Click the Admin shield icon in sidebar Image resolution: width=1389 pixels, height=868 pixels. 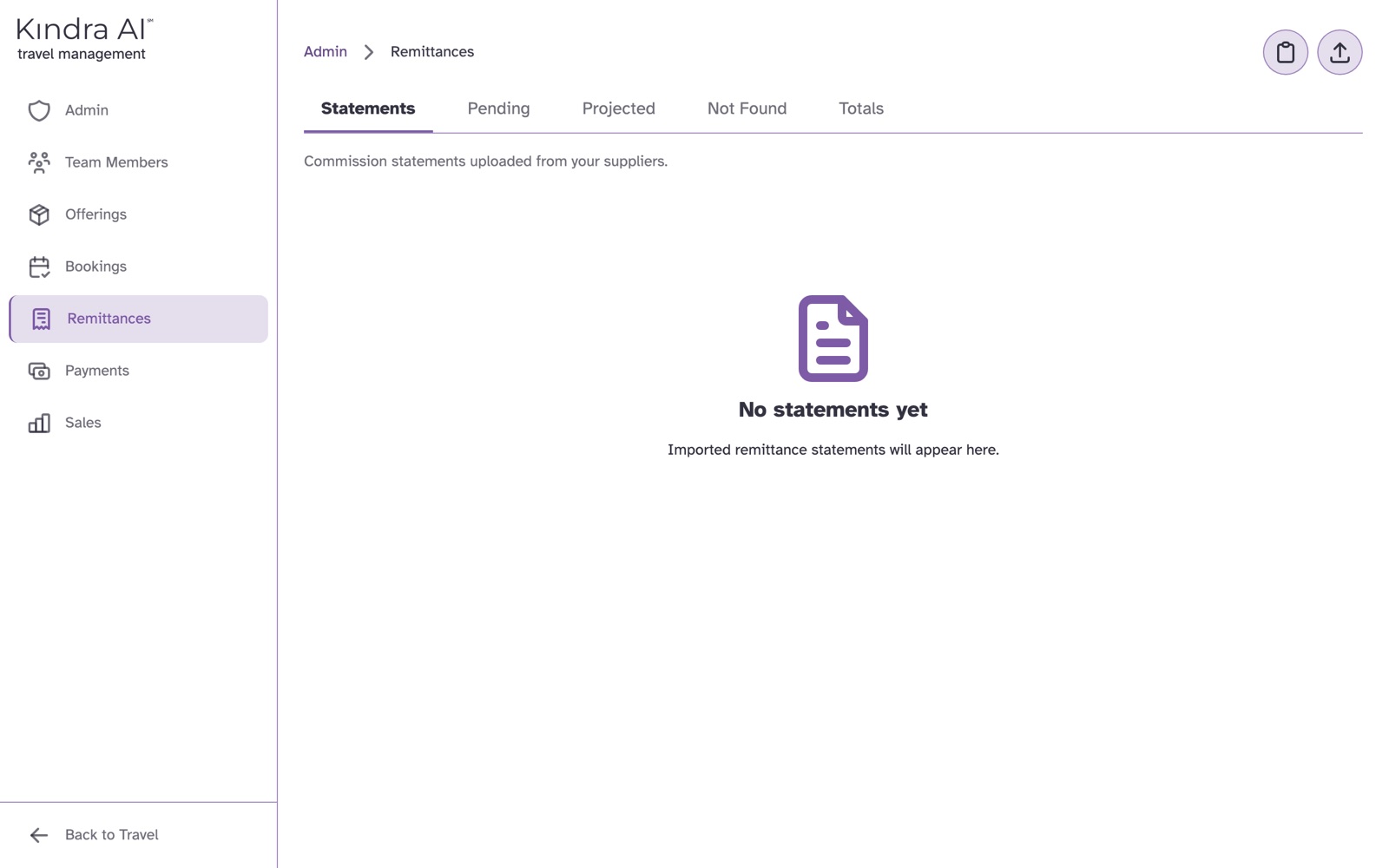click(39, 110)
